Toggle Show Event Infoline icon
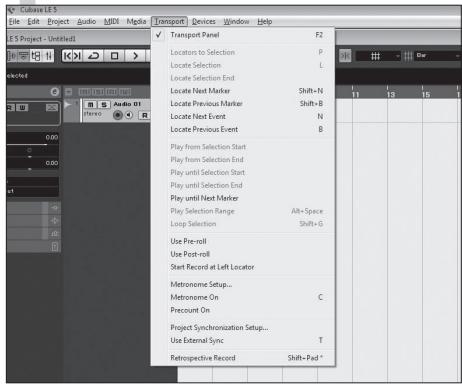This screenshot has width=462, height=385. point(23,56)
